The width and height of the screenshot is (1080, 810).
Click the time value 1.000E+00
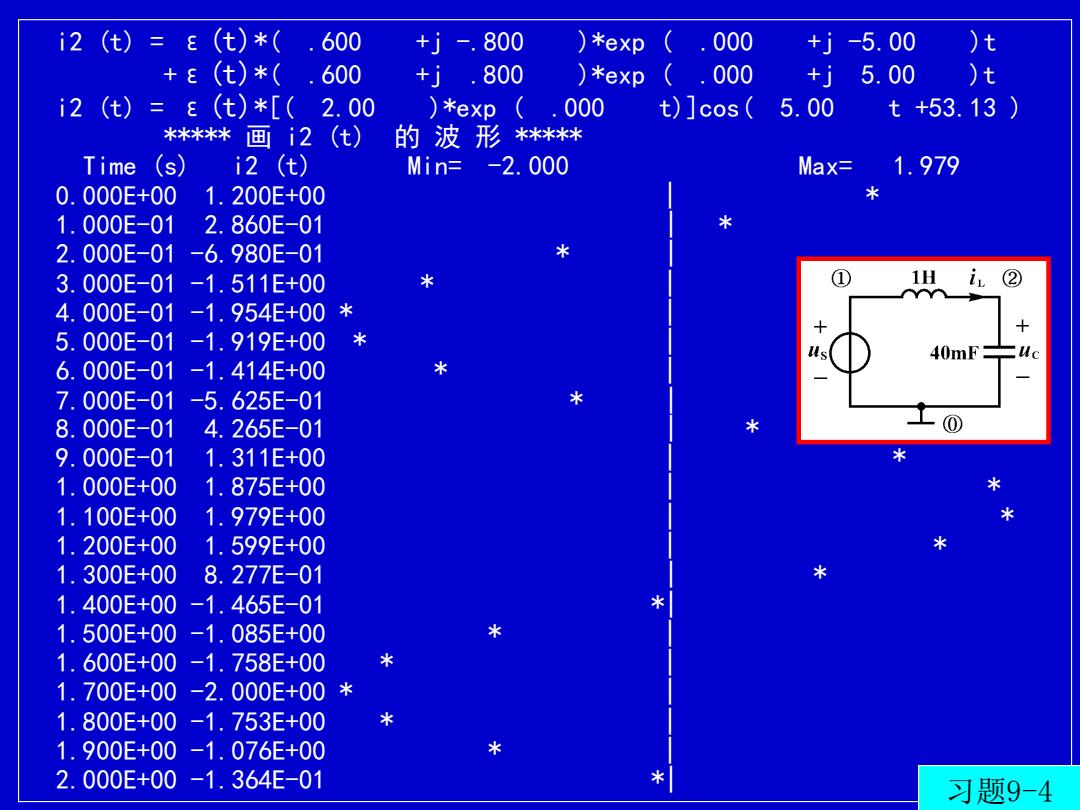(116, 487)
